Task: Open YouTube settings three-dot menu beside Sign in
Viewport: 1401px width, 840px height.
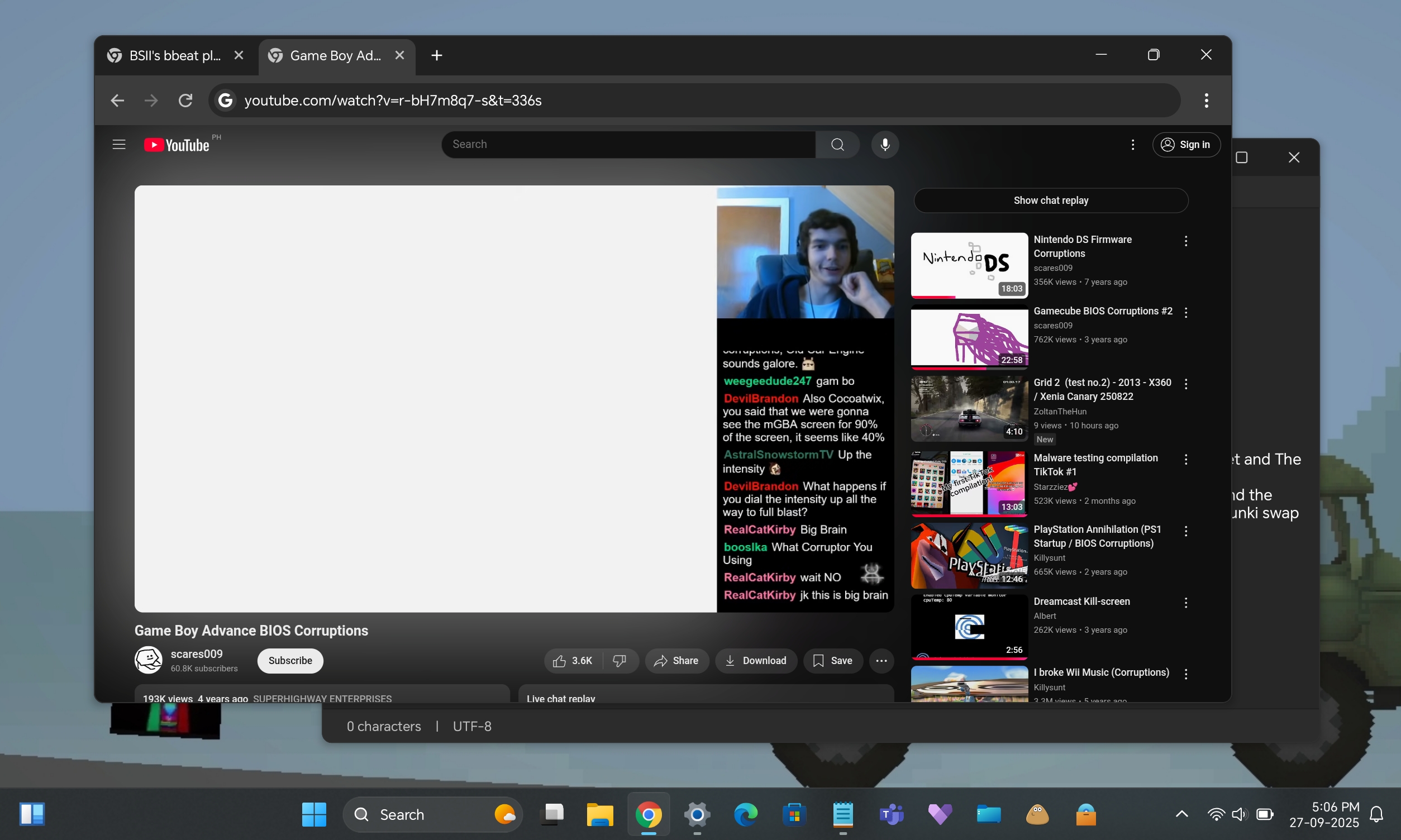Action: (1132, 144)
